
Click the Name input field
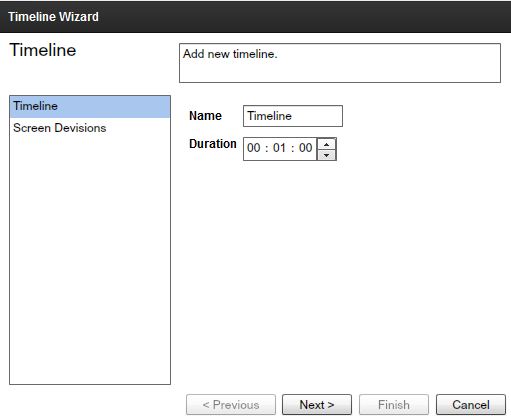coord(293,116)
